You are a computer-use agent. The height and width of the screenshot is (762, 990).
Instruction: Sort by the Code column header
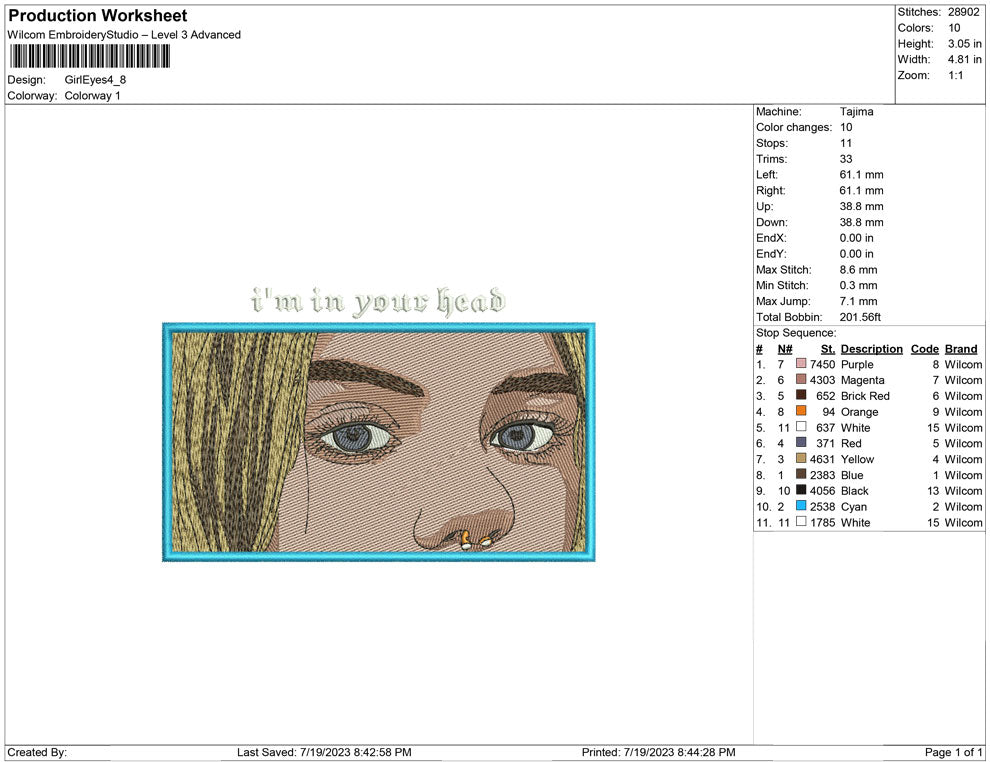[x=924, y=348]
